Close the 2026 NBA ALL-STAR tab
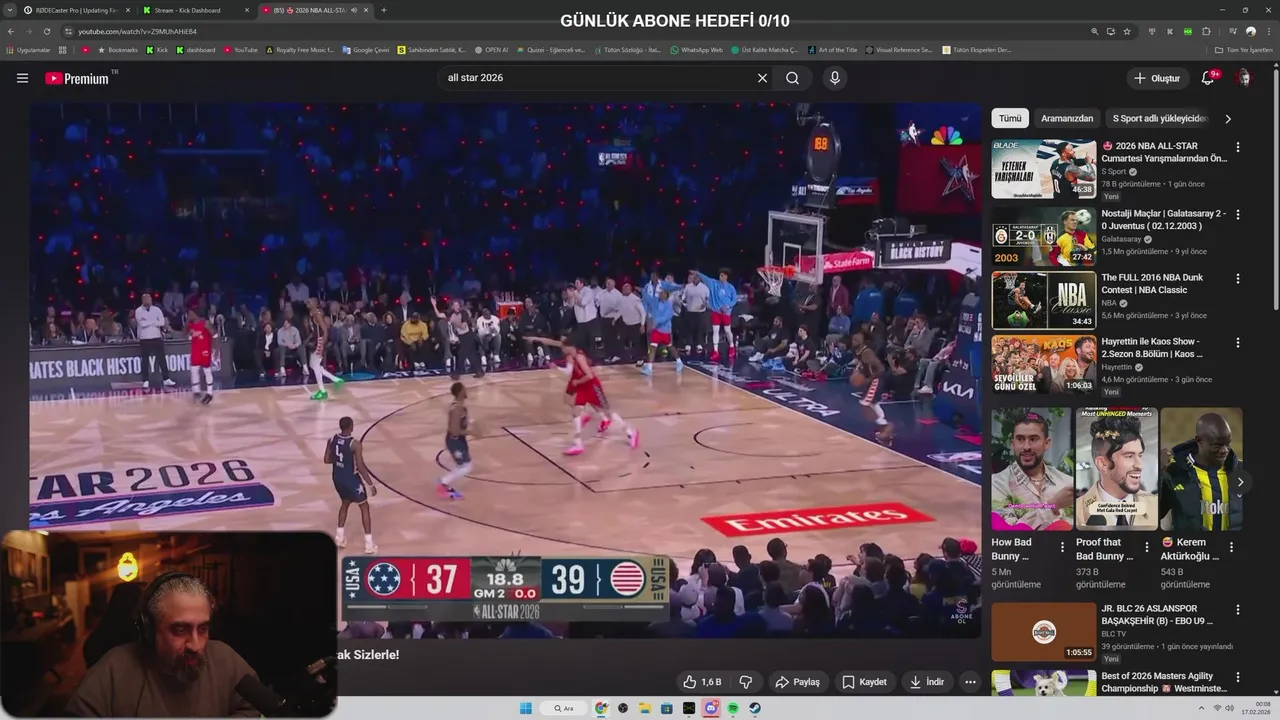The width and height of the screenshot is (1280, 720). point(366,10)
